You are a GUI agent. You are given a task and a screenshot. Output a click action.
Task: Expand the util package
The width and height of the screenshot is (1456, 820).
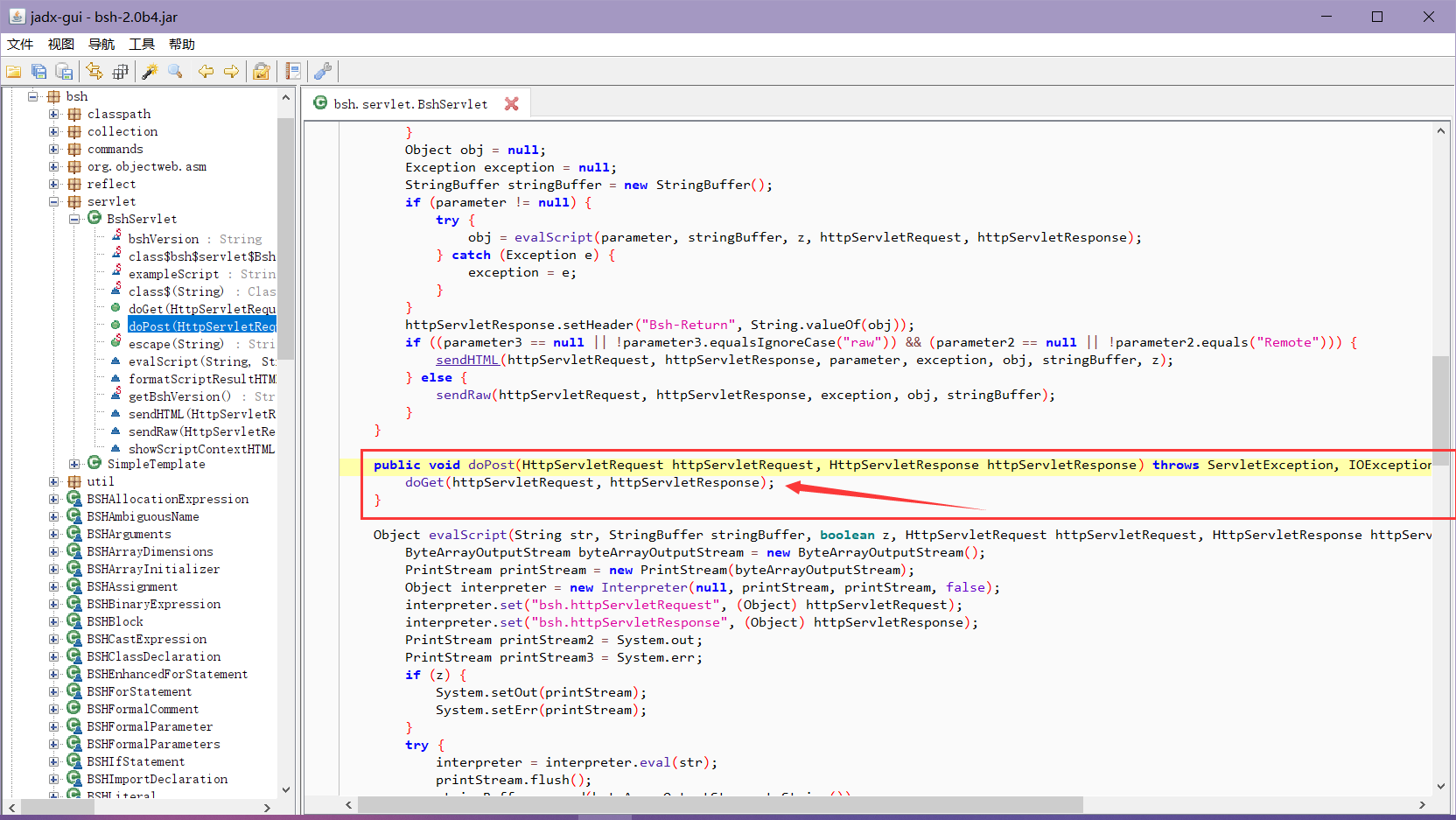click(54, 481)
